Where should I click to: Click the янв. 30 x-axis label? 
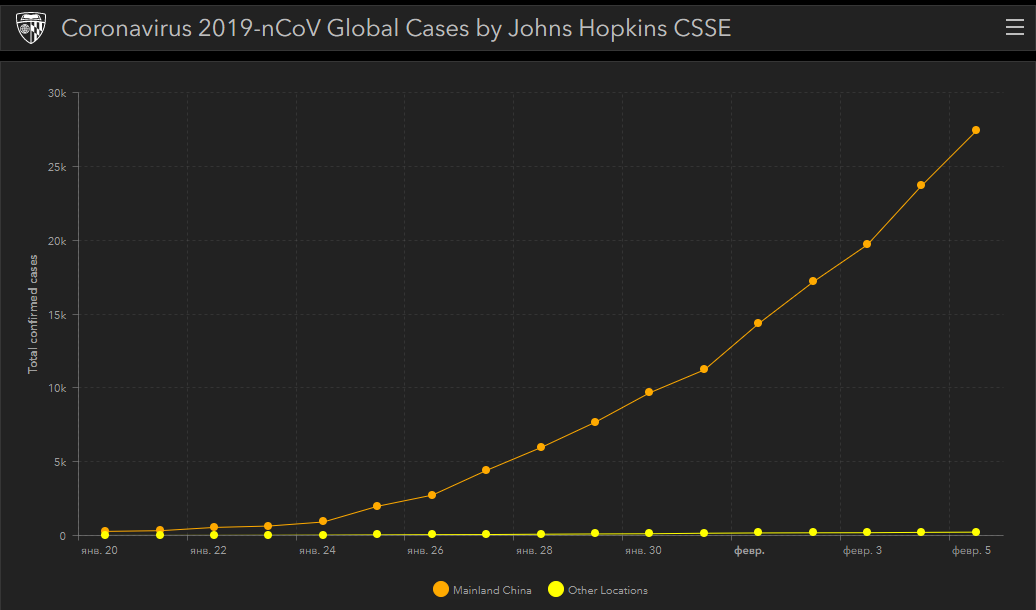(644, 551)
